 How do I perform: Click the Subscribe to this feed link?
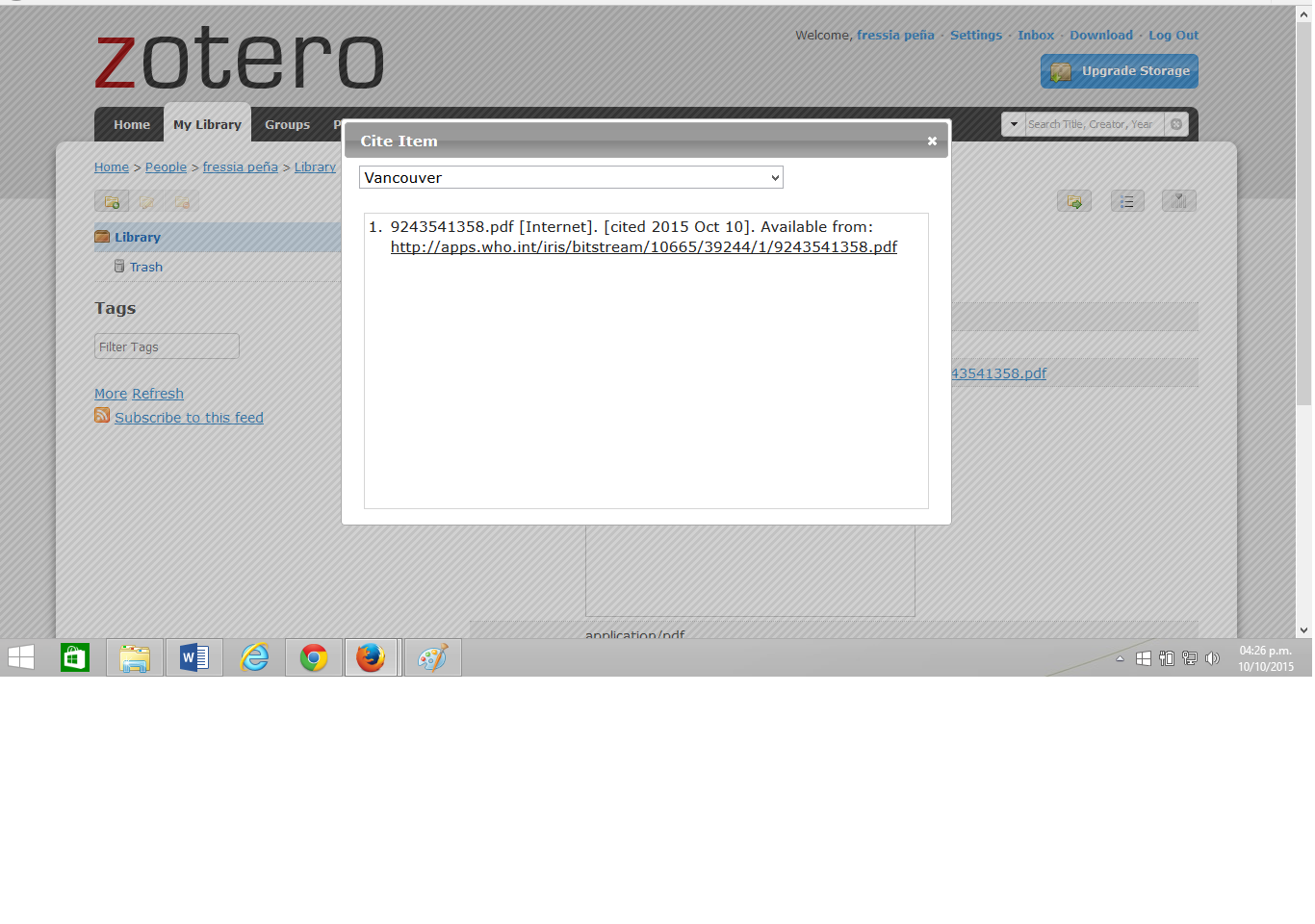(x=189, y=417)
